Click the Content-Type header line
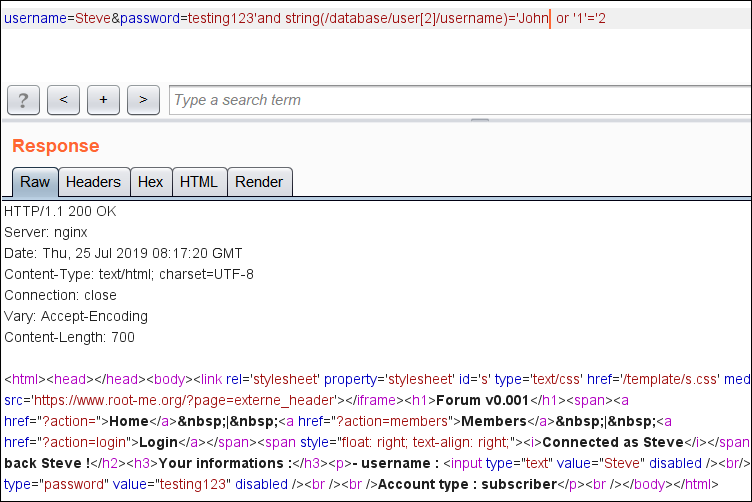The width and height of the screenshot is (752, 502). point(129,274)
